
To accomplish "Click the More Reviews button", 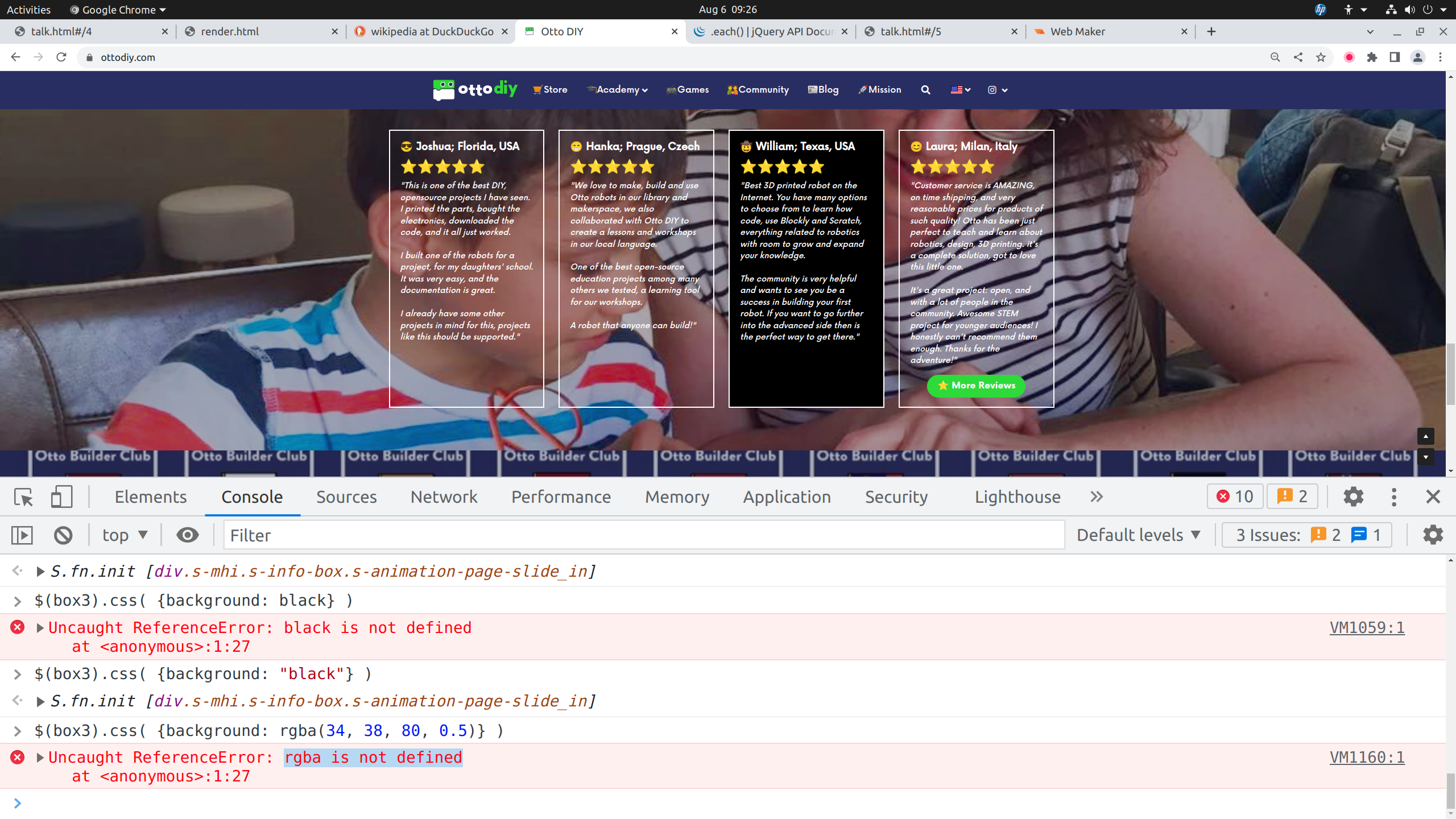I will click(976, 386).
